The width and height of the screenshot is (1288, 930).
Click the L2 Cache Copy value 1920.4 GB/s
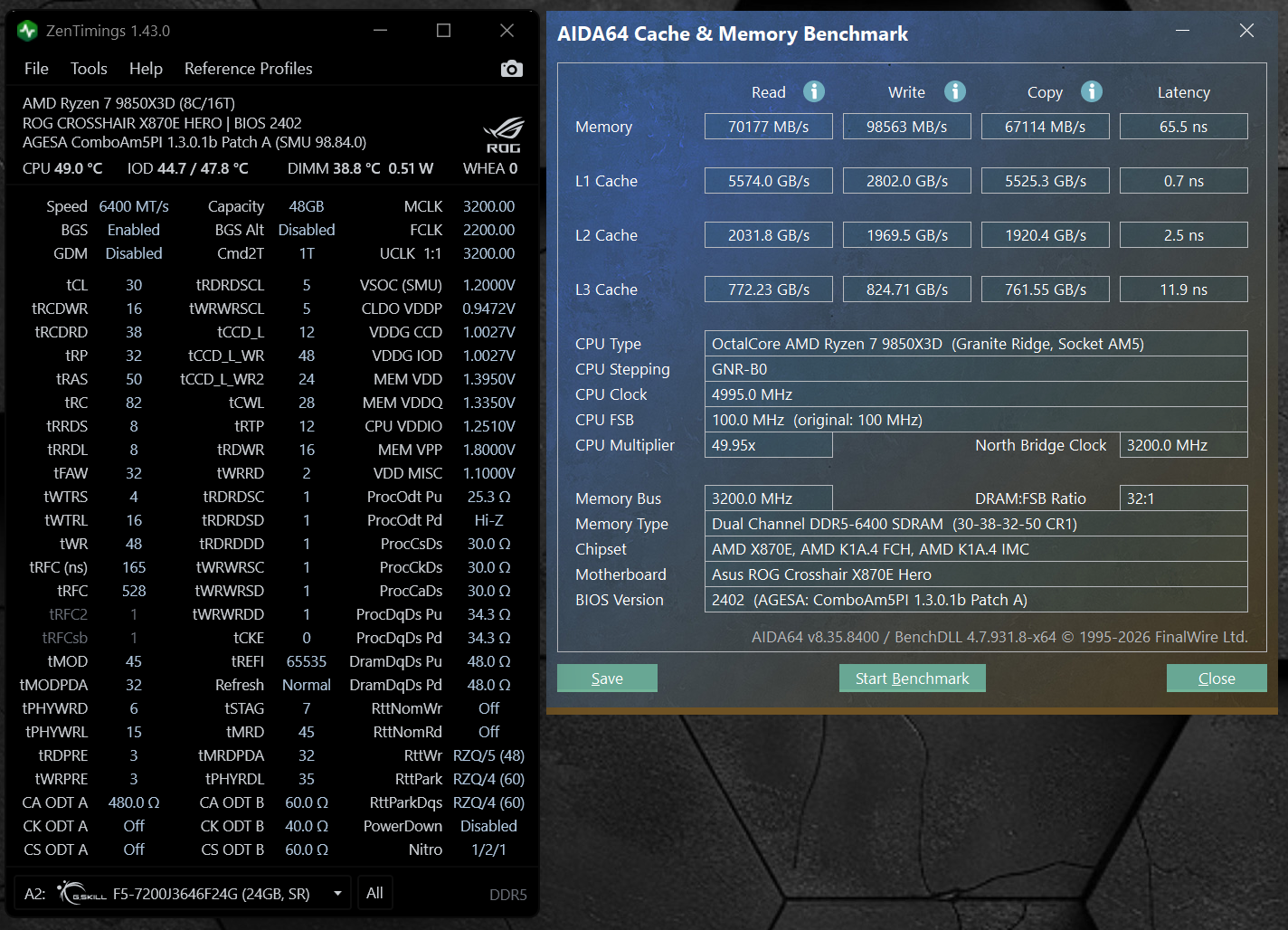pos(1046,235)
